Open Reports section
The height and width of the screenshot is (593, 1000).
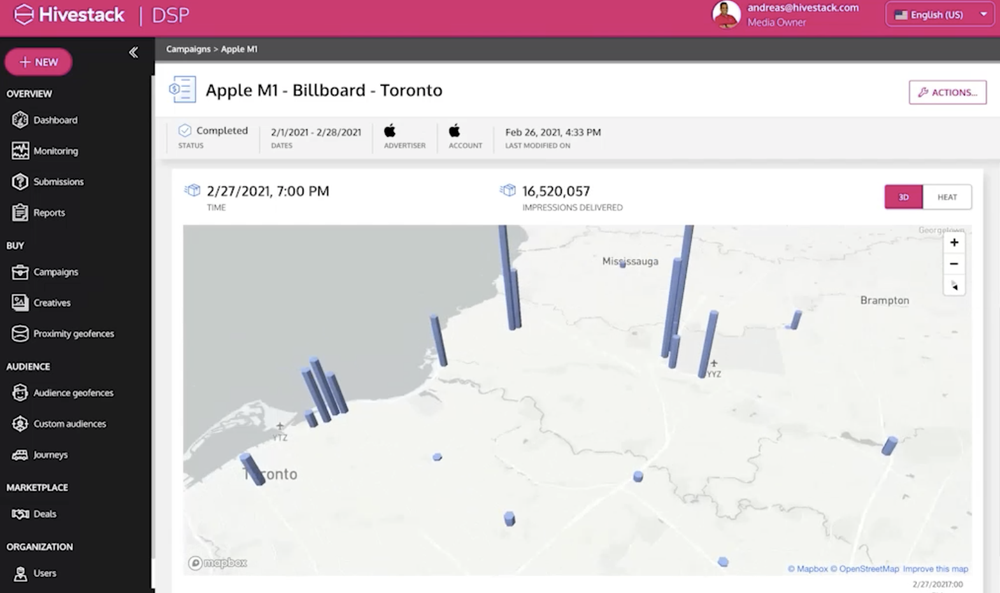pos(49,213)
